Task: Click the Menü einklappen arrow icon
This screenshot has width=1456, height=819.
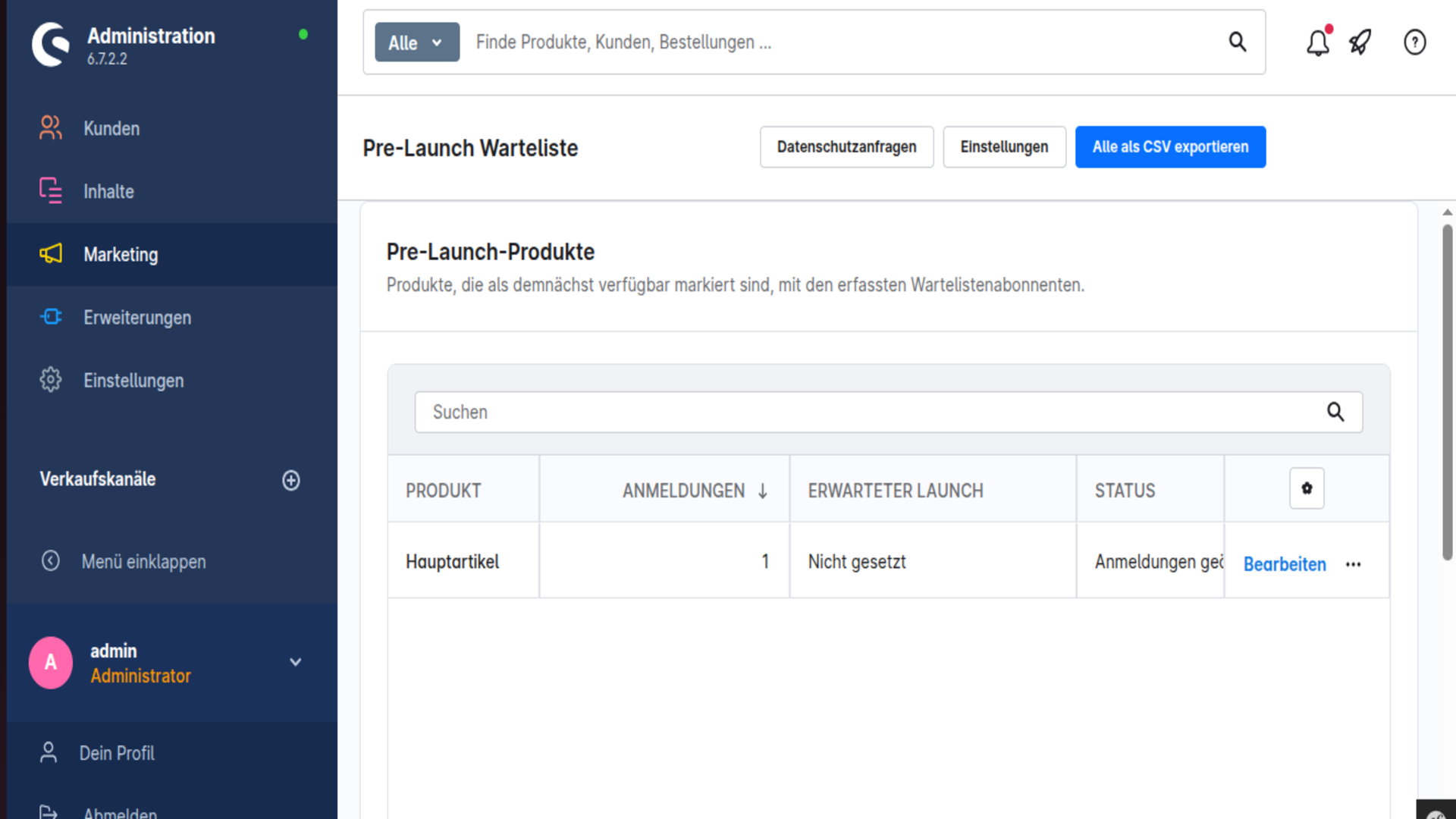Action: [51, 560]
